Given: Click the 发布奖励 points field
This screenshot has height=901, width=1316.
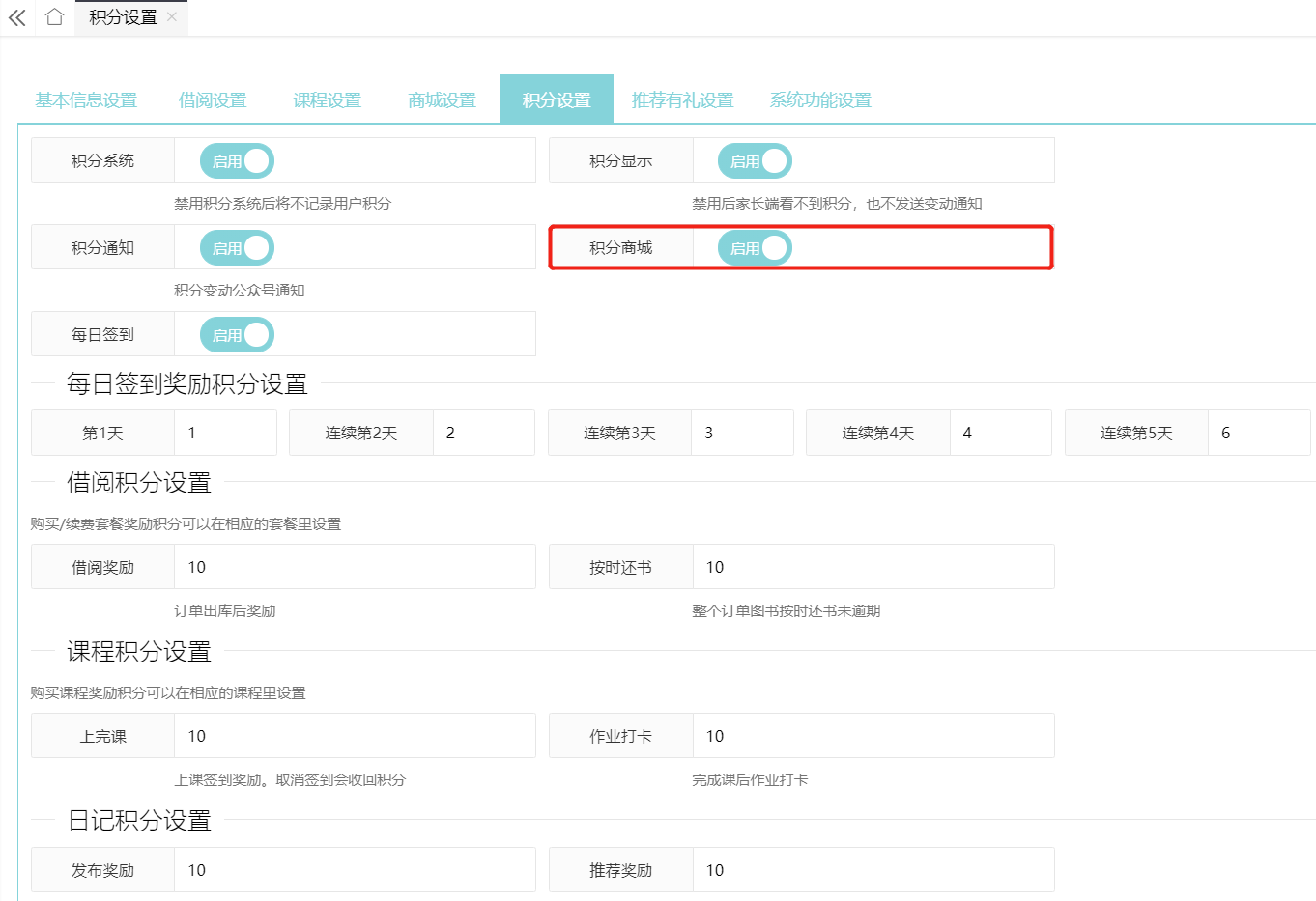Looking at the screenshot, I should pyautogui.click(x=355, y=870).
